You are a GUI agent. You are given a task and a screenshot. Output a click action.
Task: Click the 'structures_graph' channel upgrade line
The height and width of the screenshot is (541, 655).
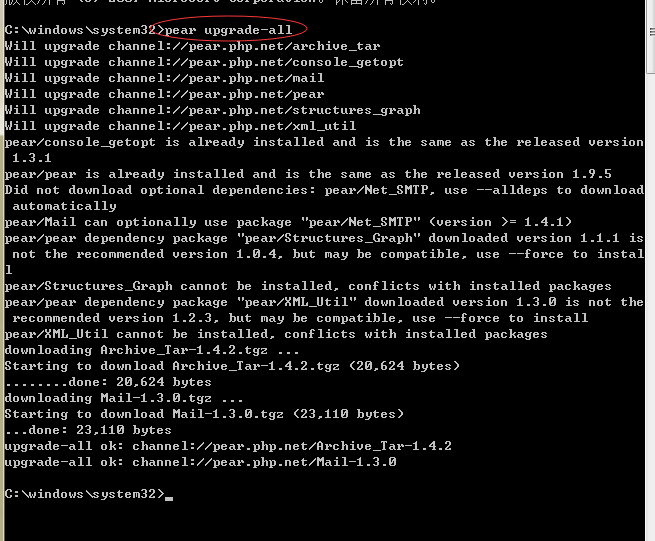212,110
